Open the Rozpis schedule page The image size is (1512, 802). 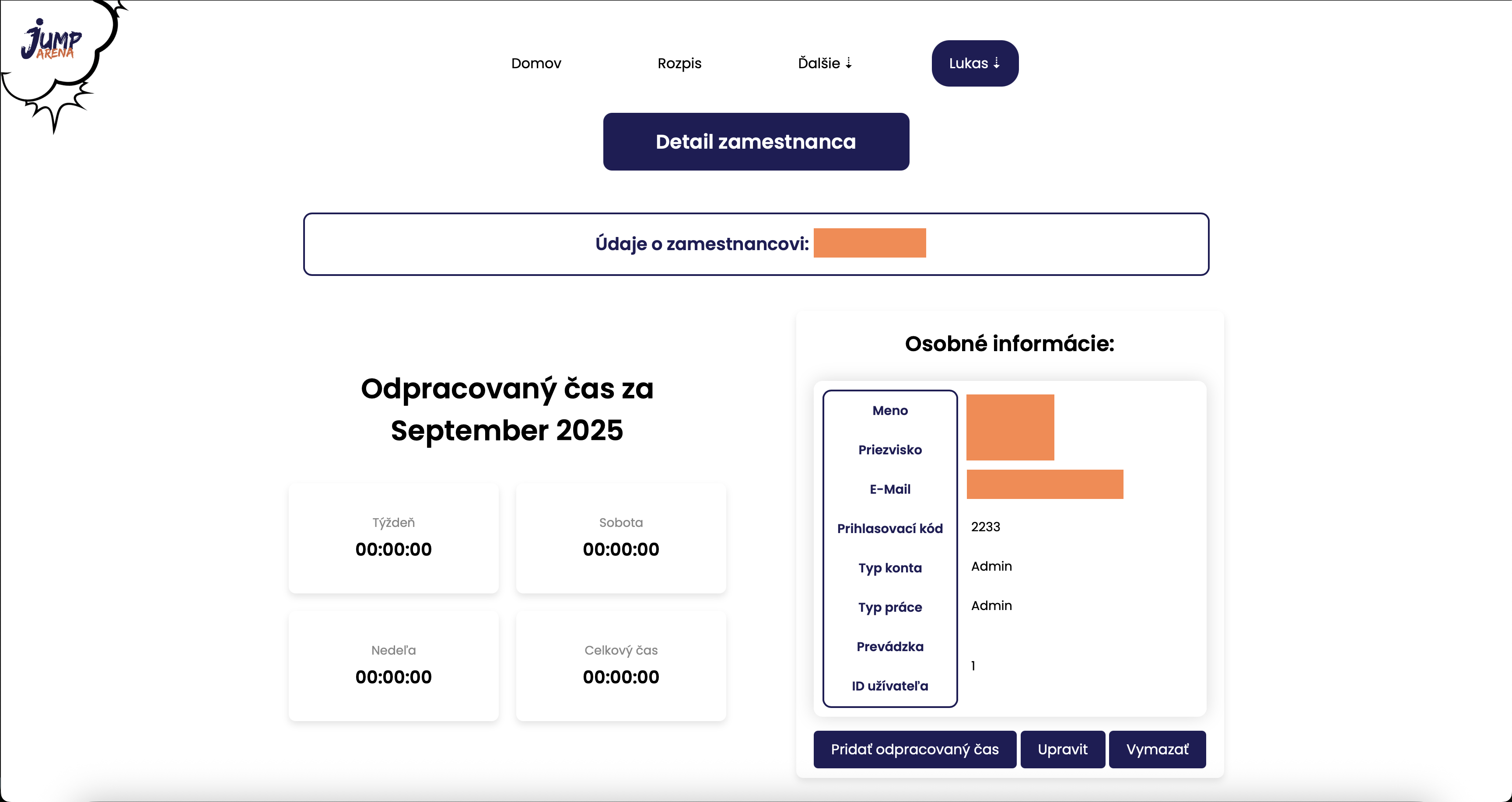point(679,63)
